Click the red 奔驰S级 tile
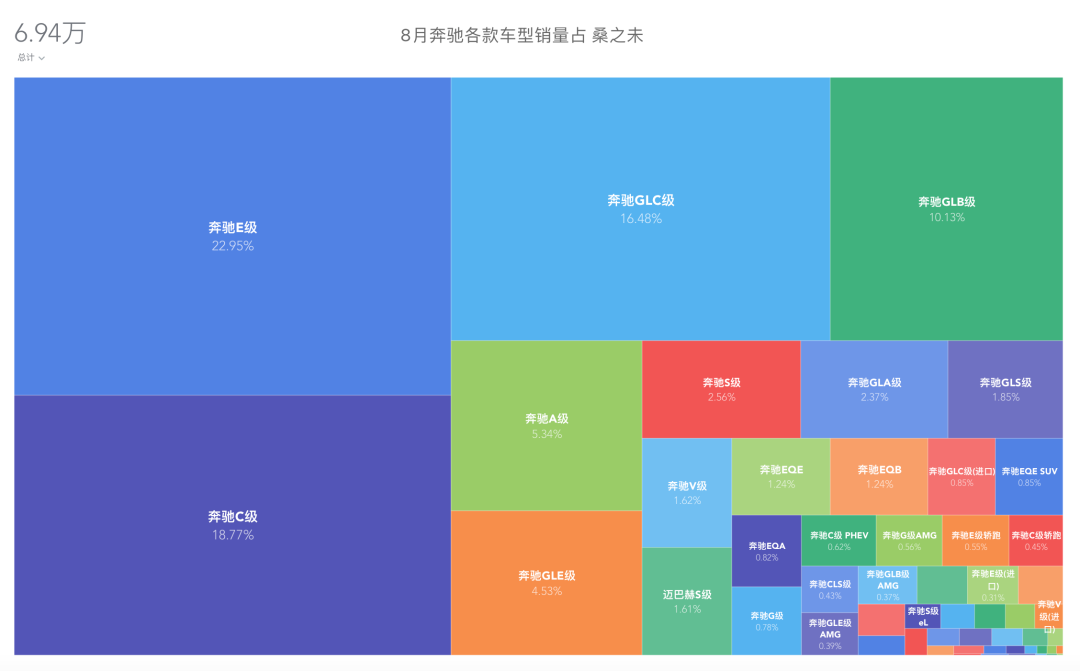The image size is (1080, 671). [720, 388]
